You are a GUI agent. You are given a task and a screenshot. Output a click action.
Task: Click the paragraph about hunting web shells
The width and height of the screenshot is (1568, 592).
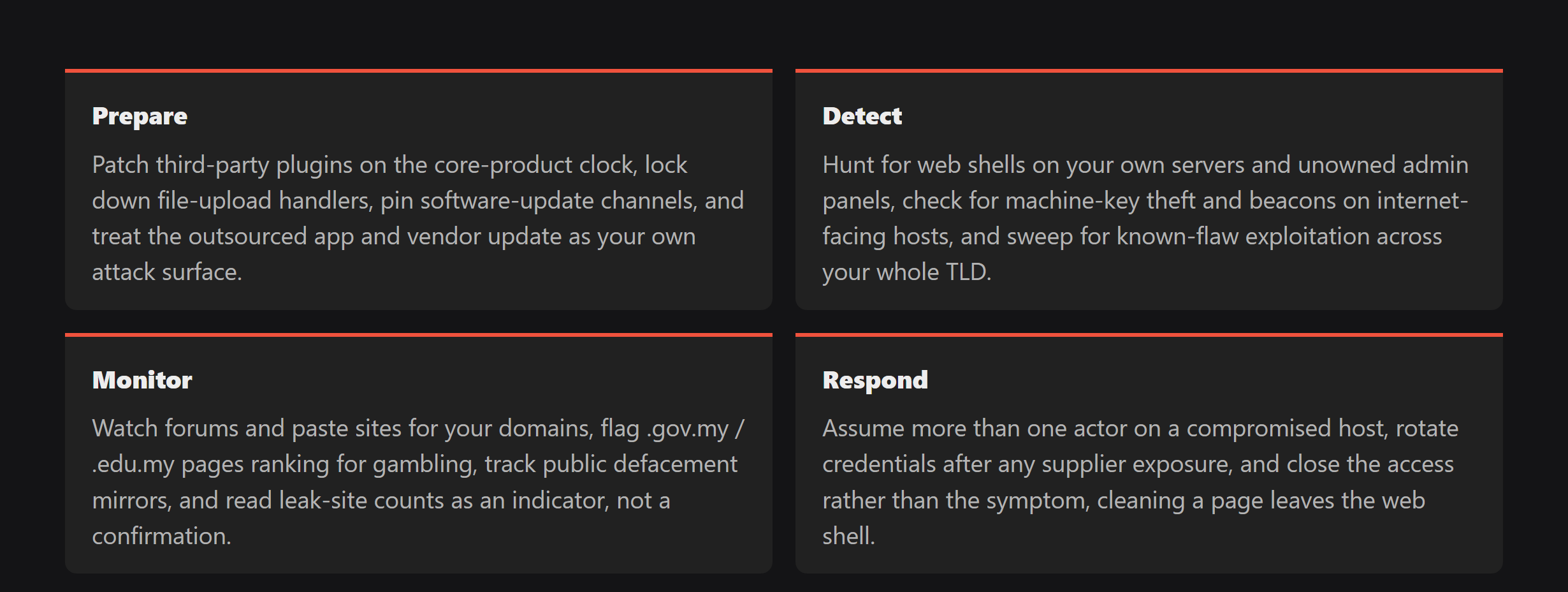click(1145, 218)
